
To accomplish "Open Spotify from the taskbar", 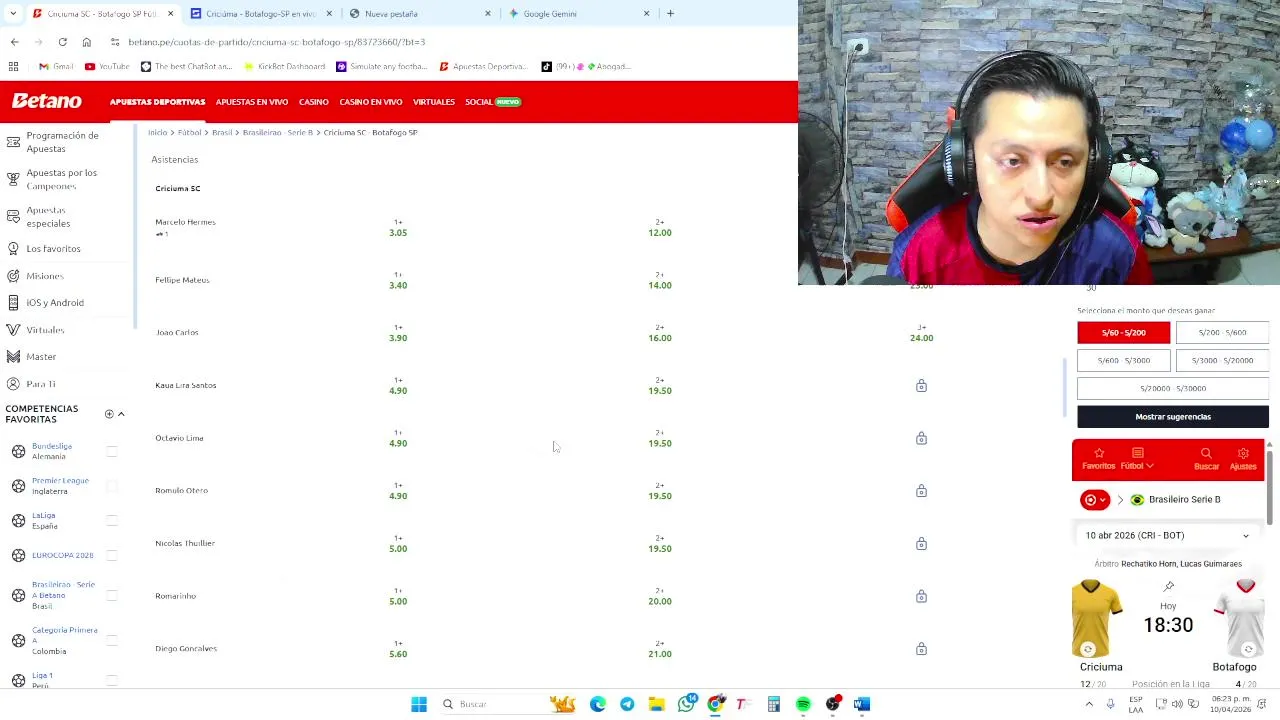I will coord(803,704).
